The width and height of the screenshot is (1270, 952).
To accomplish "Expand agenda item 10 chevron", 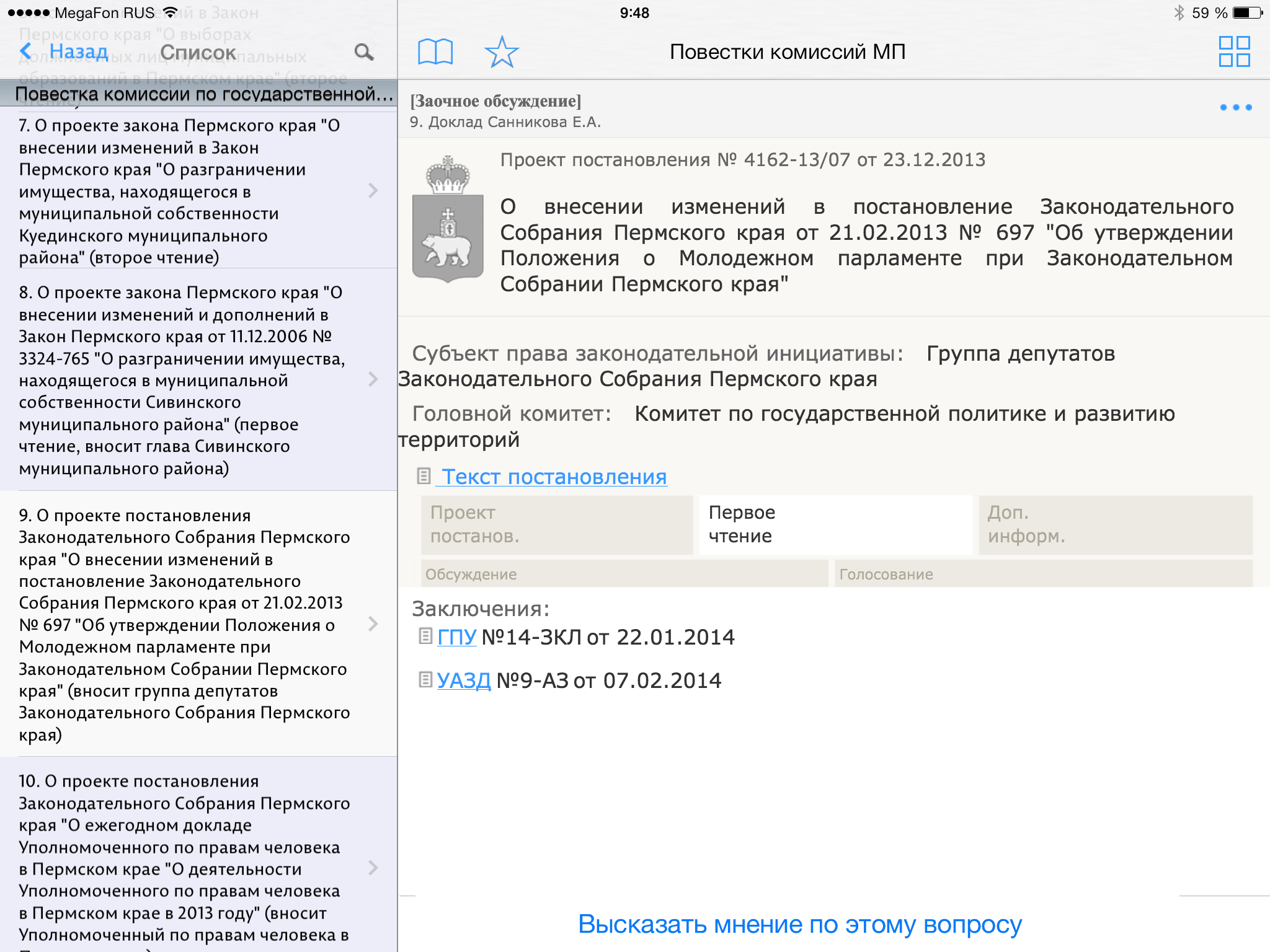I will click(x=373, y=868).
